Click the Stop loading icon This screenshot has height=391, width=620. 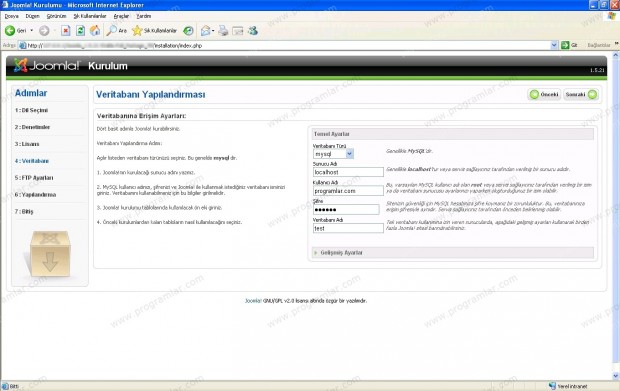coord(66,31)
